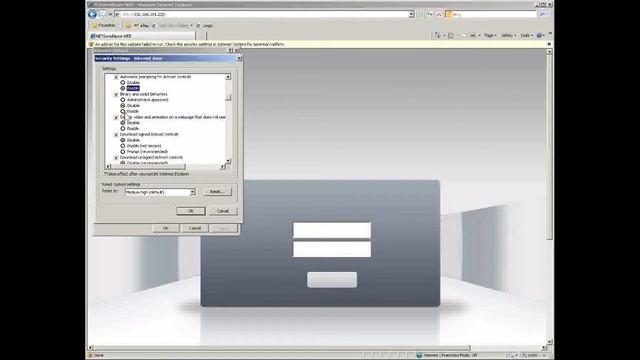Open the Reset to Medium-high (default) dropdown
This screenshot has width=640, height=360.
pos(160,192)
